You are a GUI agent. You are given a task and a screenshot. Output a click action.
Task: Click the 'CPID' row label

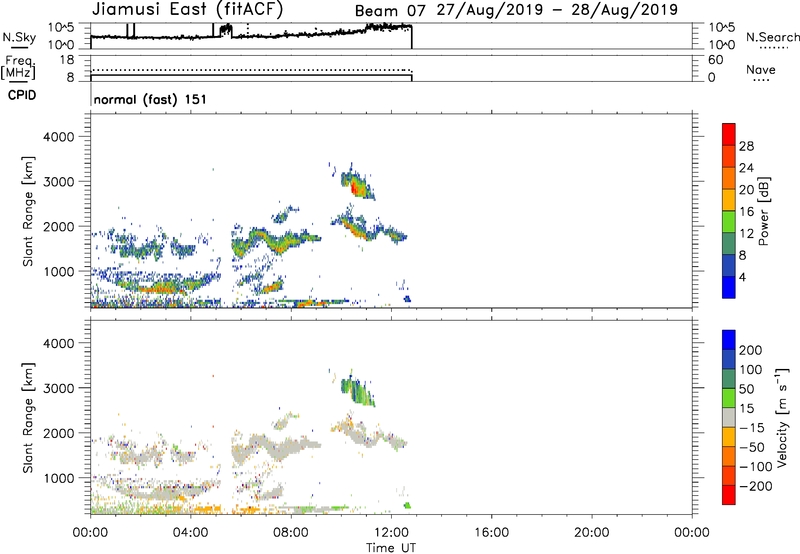click(22, 95)
